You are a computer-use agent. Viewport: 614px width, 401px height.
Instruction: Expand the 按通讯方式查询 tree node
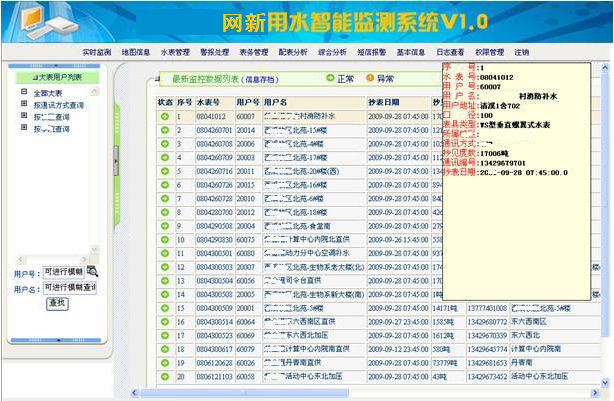click(24, 103)
